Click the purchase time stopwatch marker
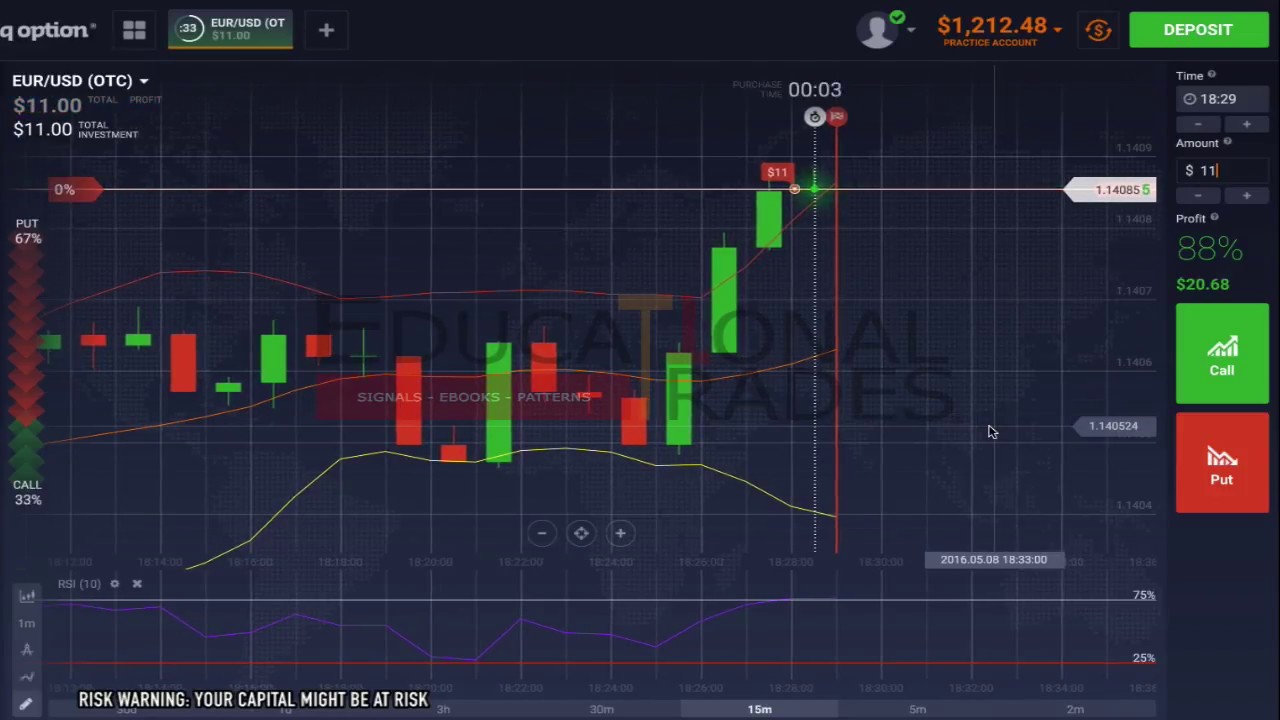1280x720 pixels. click(815, 117)
